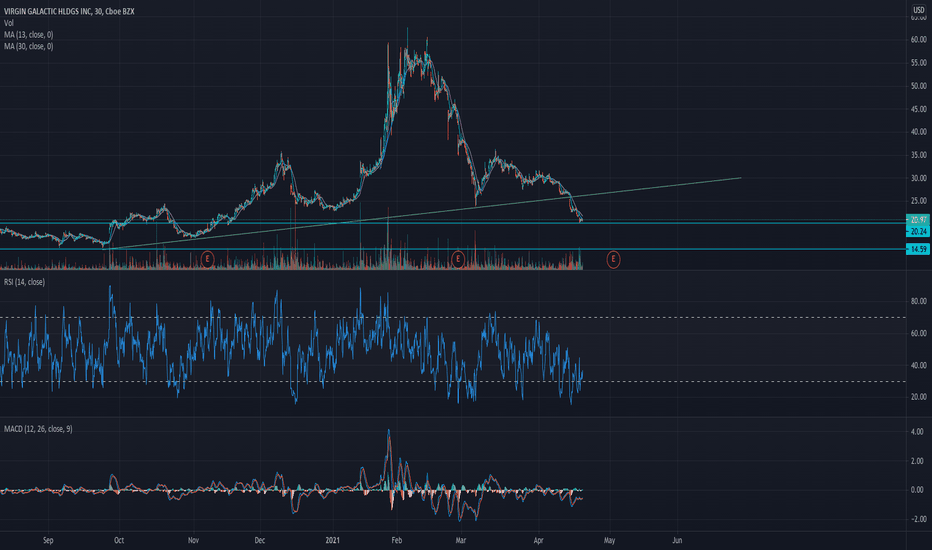Image resolution: width=932 pixels, height=550 pixels.
Task: Click the Oct label on the time axis
Action: click(x=119, y=540)
